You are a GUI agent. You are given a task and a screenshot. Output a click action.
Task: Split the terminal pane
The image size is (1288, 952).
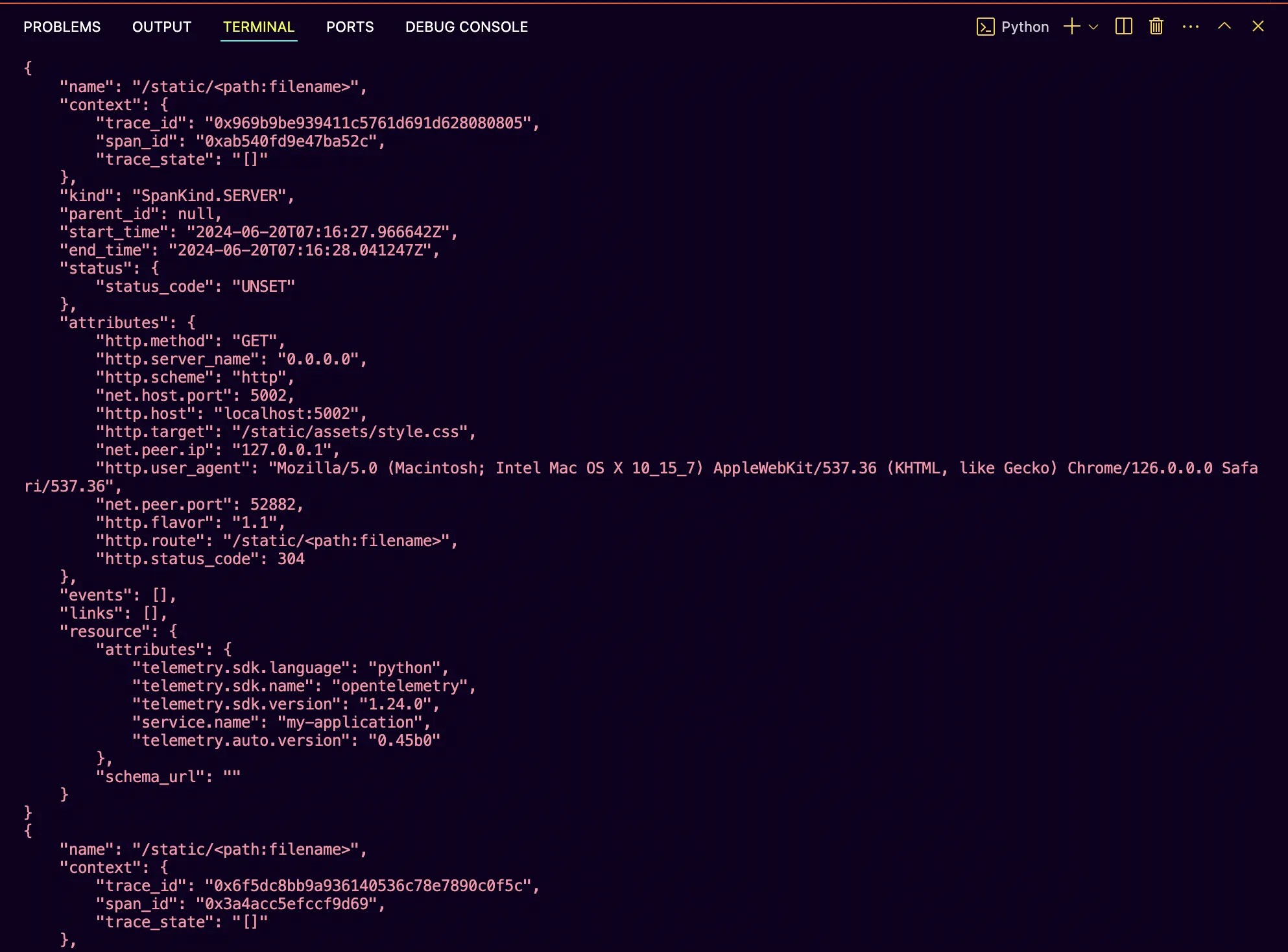[1123, 27]
